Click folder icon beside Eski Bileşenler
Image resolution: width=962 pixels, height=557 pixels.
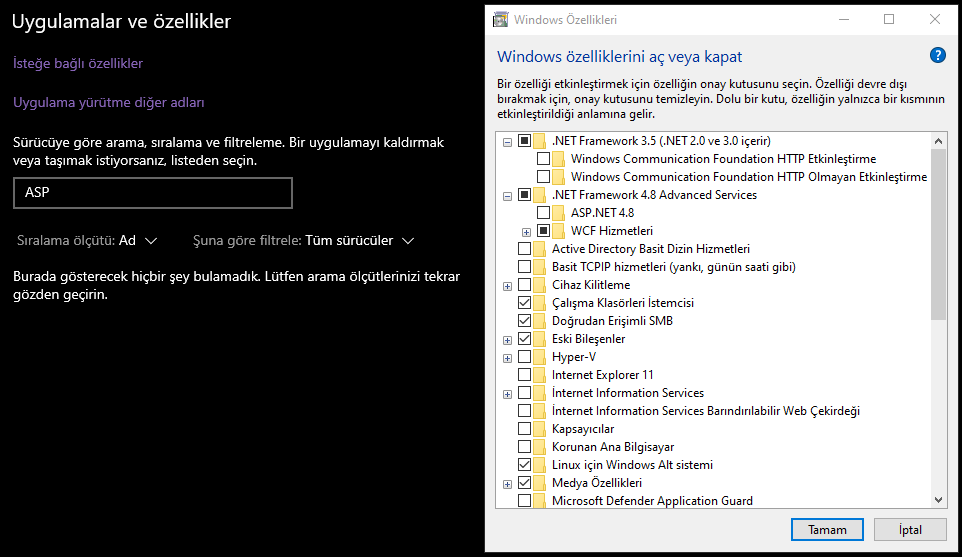click(539, 339)
